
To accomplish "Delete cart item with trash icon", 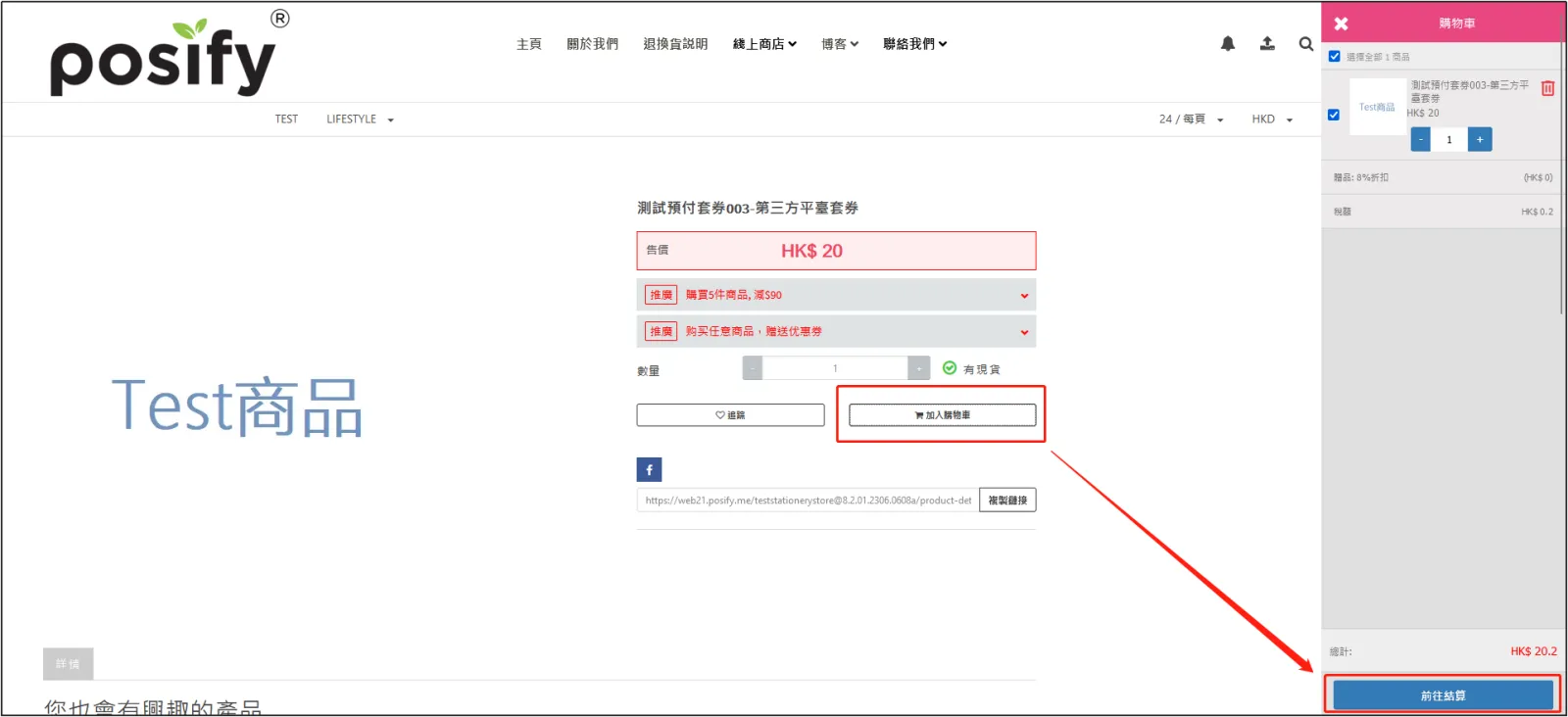I will pos(1547,88).
